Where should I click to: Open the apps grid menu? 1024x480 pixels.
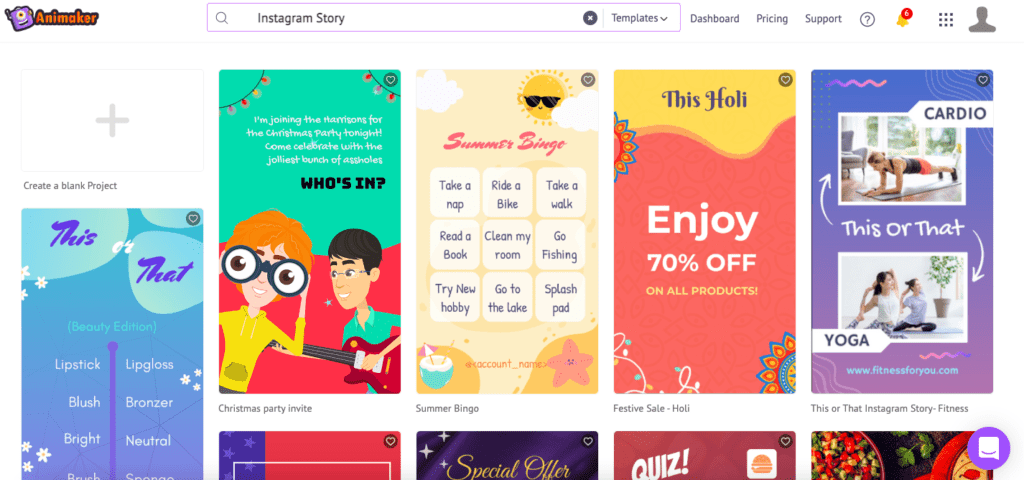tap(946, 19)
